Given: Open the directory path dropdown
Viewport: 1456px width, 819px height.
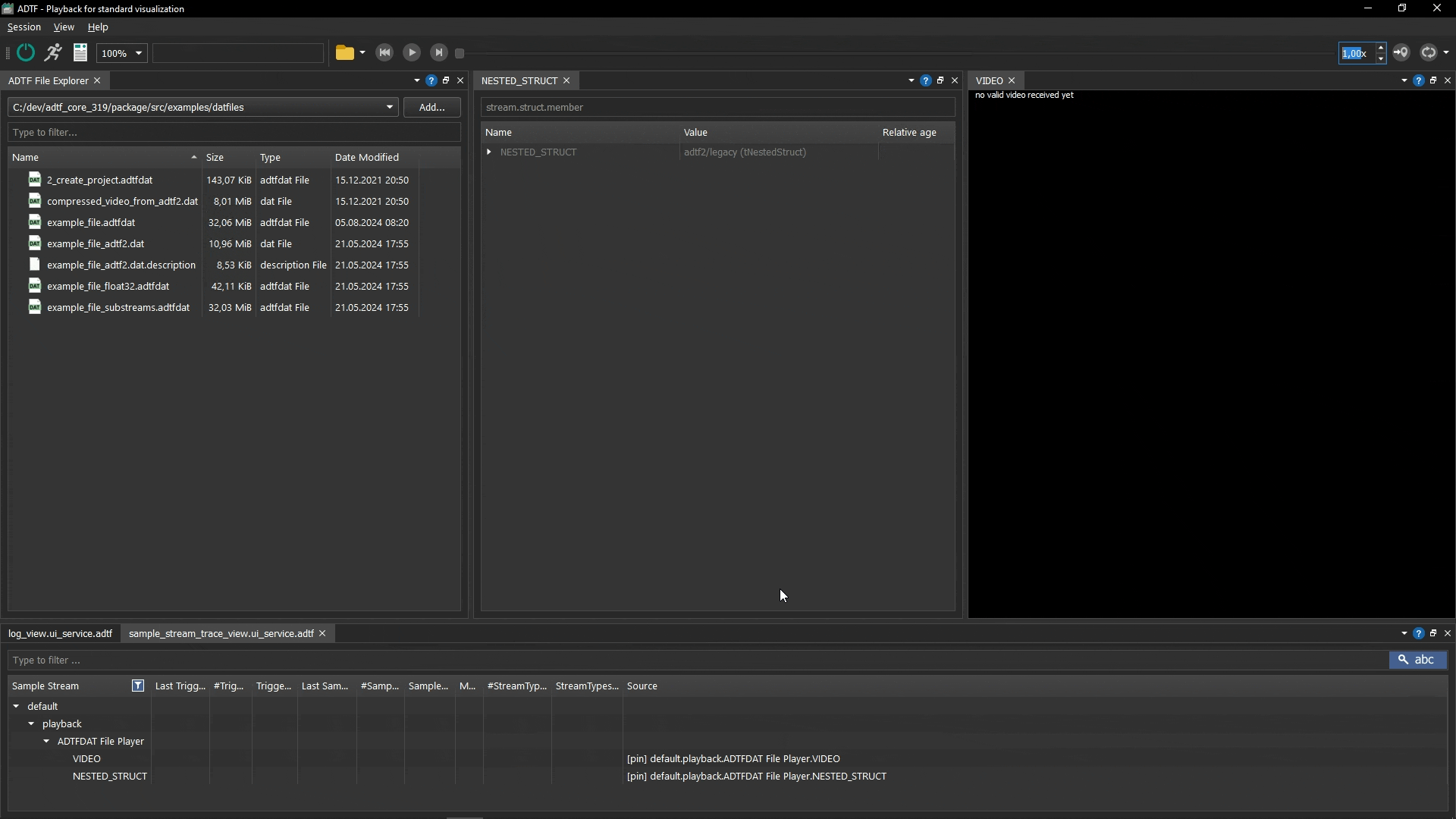Looking at the screenshot, I should [x=390, y=107].
